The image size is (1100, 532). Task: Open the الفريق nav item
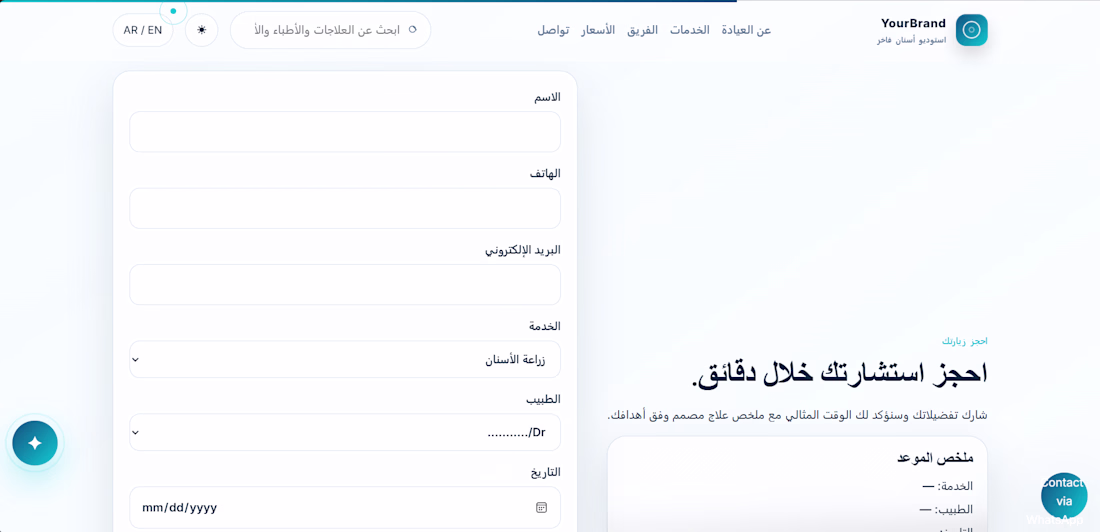[x=643, y=30]
